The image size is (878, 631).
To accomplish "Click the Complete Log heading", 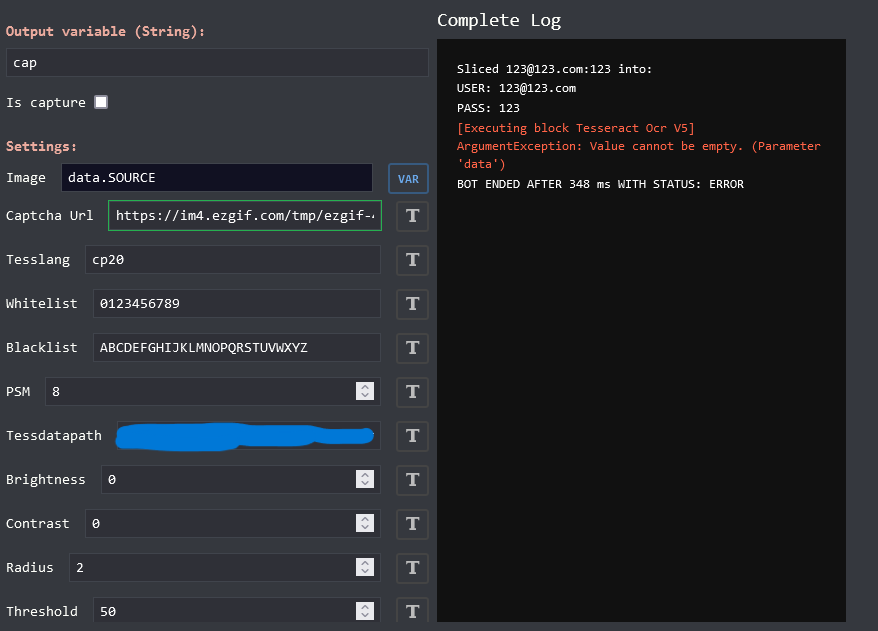I will click(x=499, y=21).
